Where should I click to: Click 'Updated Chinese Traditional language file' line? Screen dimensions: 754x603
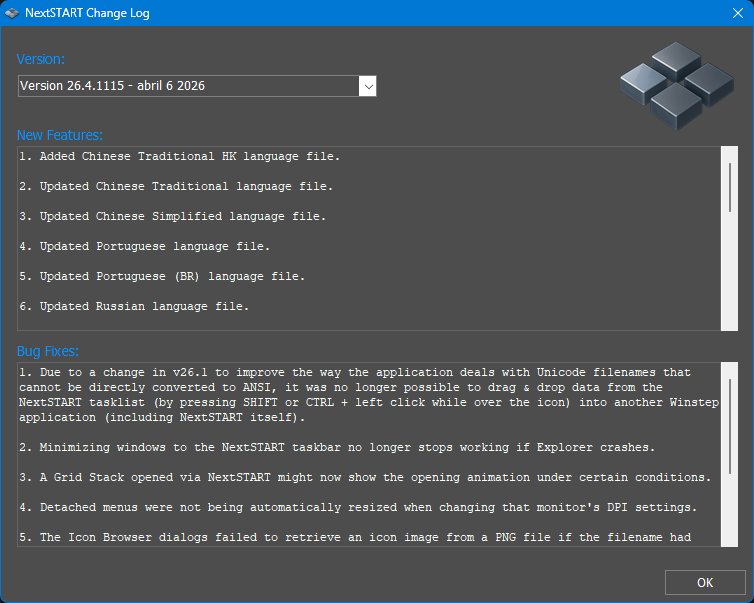coord(176,186)
